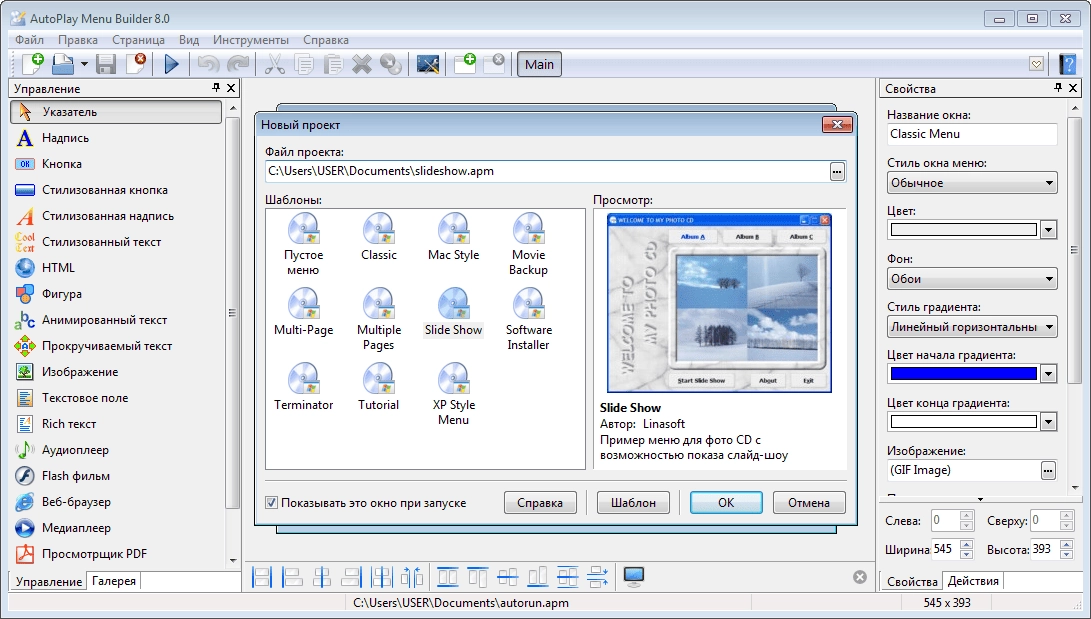
Task: Click the Название окна text field
Action: [972, 134]
